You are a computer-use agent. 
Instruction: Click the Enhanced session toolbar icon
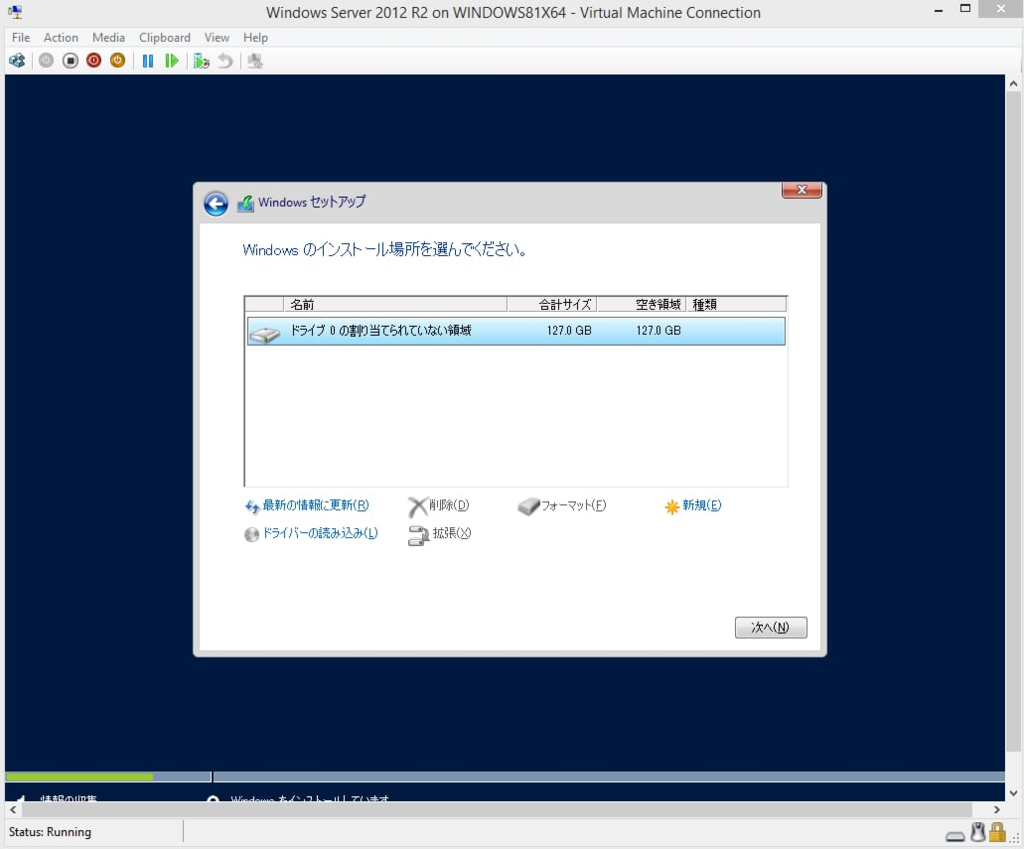click(x=255, y=61)
